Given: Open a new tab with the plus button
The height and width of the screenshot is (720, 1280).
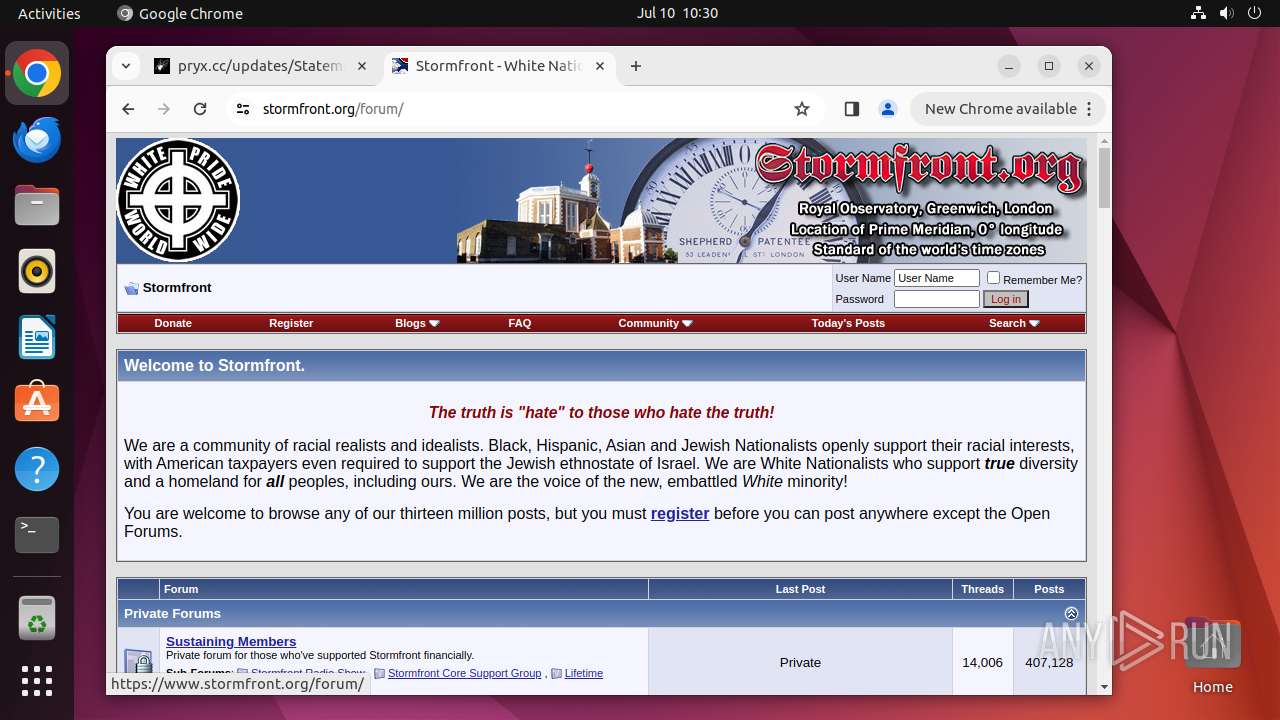Looking at the screenshot, I should (x=636, y=66).
